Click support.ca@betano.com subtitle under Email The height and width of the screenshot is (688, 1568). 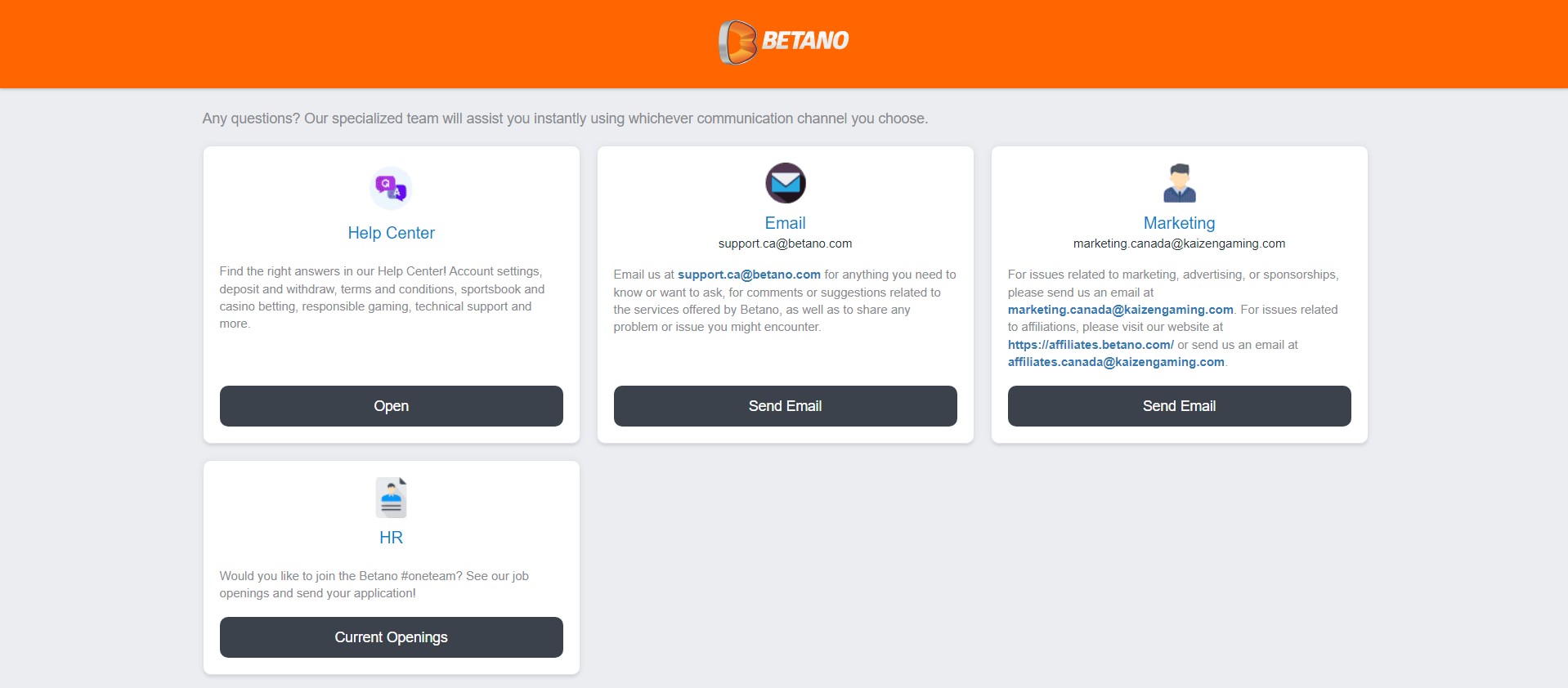point(785,243)
